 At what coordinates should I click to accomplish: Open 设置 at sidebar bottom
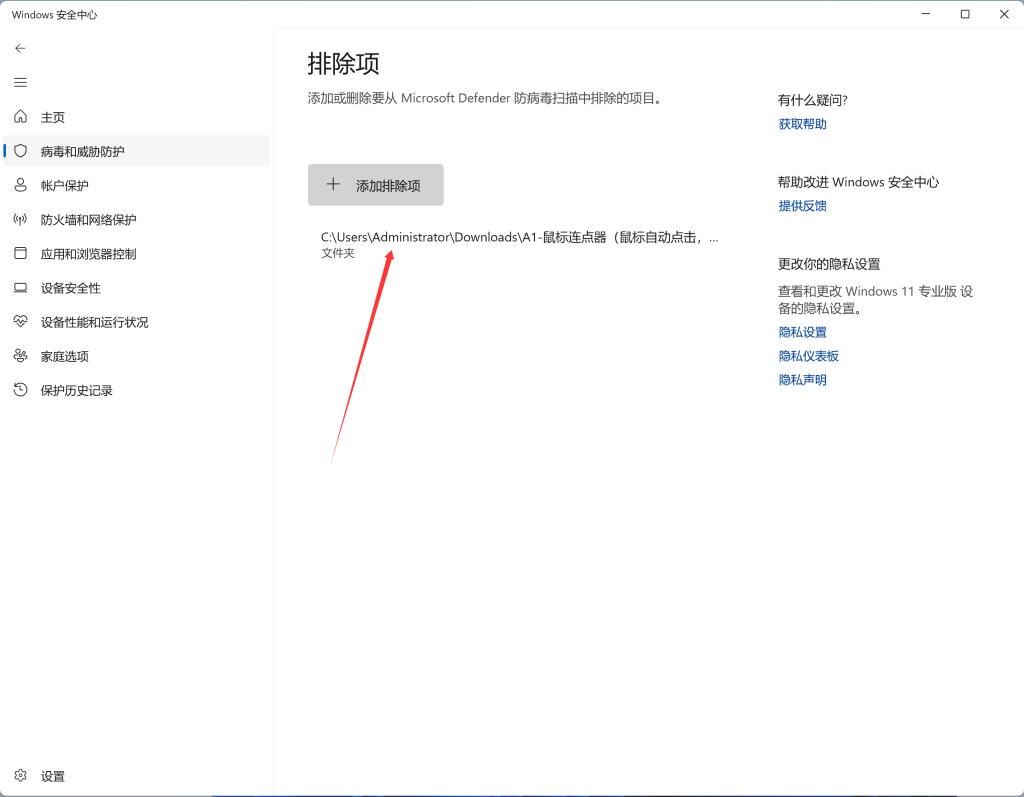click(136, 776)
